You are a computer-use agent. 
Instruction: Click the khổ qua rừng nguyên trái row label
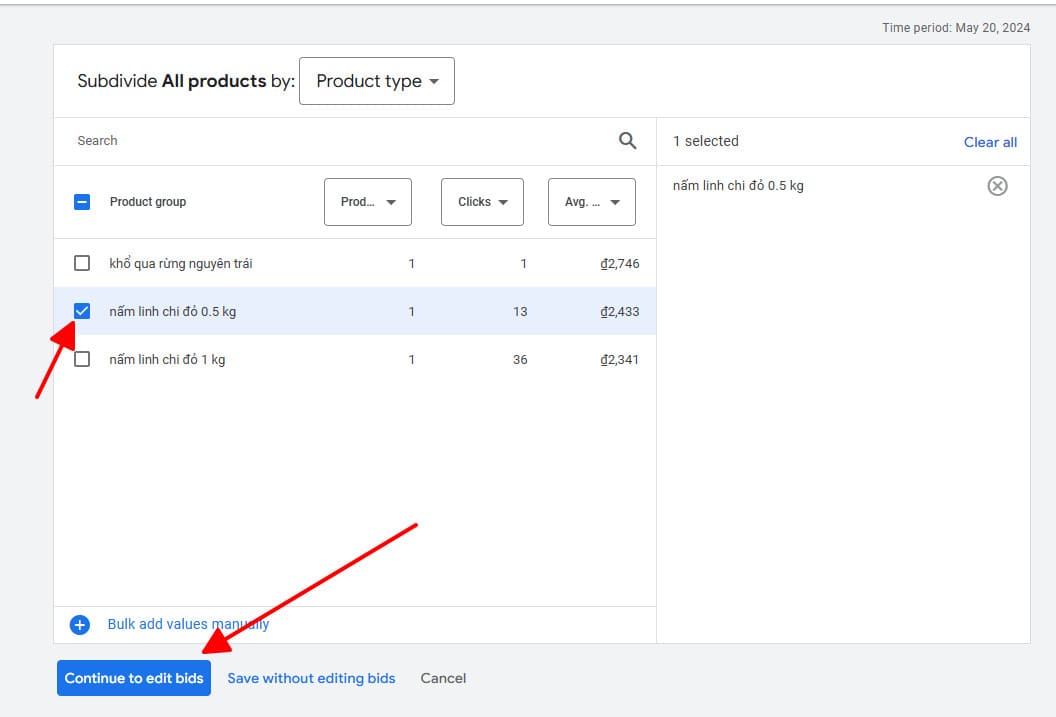tap(181, 262)
